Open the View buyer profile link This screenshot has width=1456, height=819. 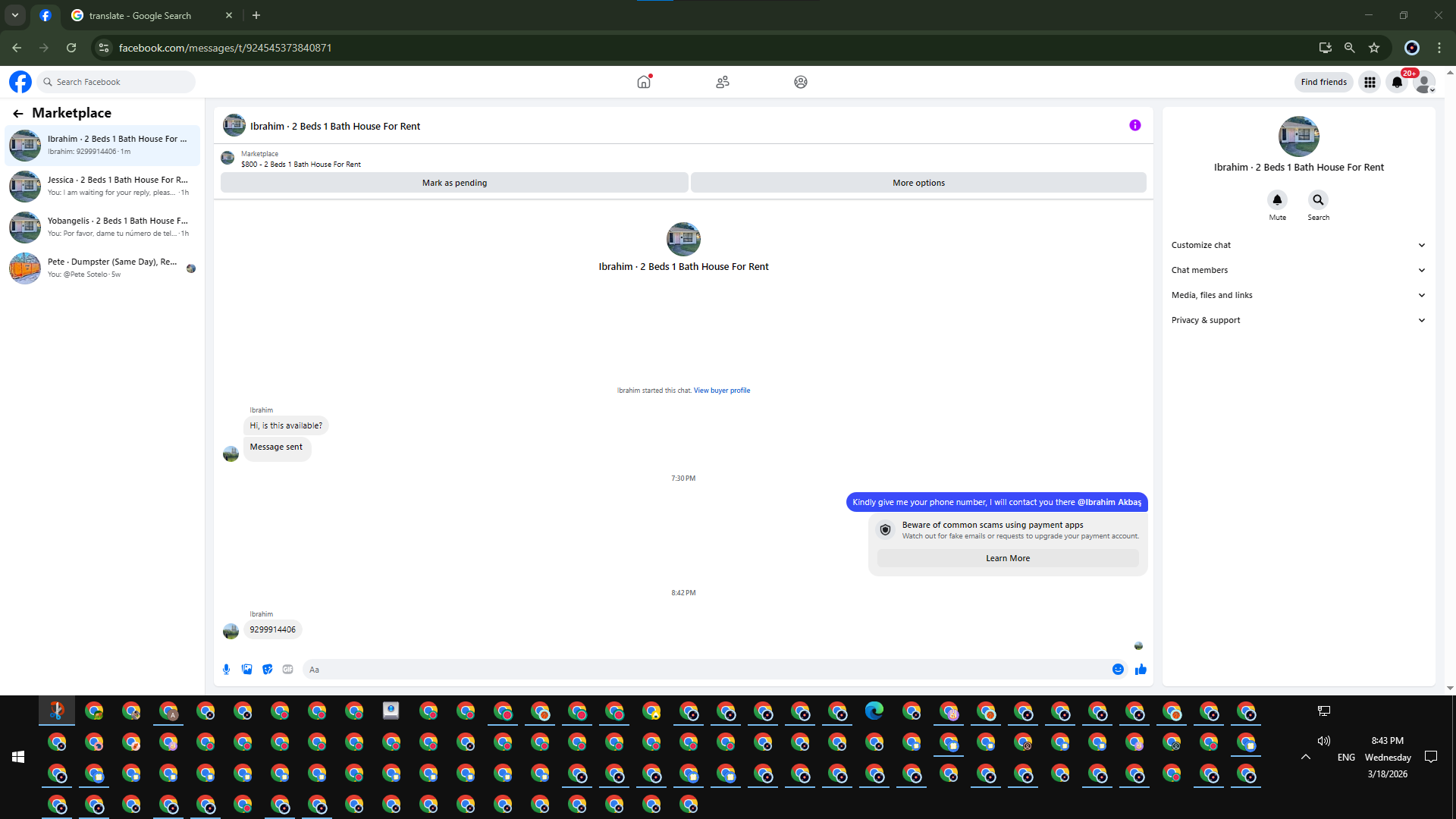pyautogui.click(x=721, y=391)
